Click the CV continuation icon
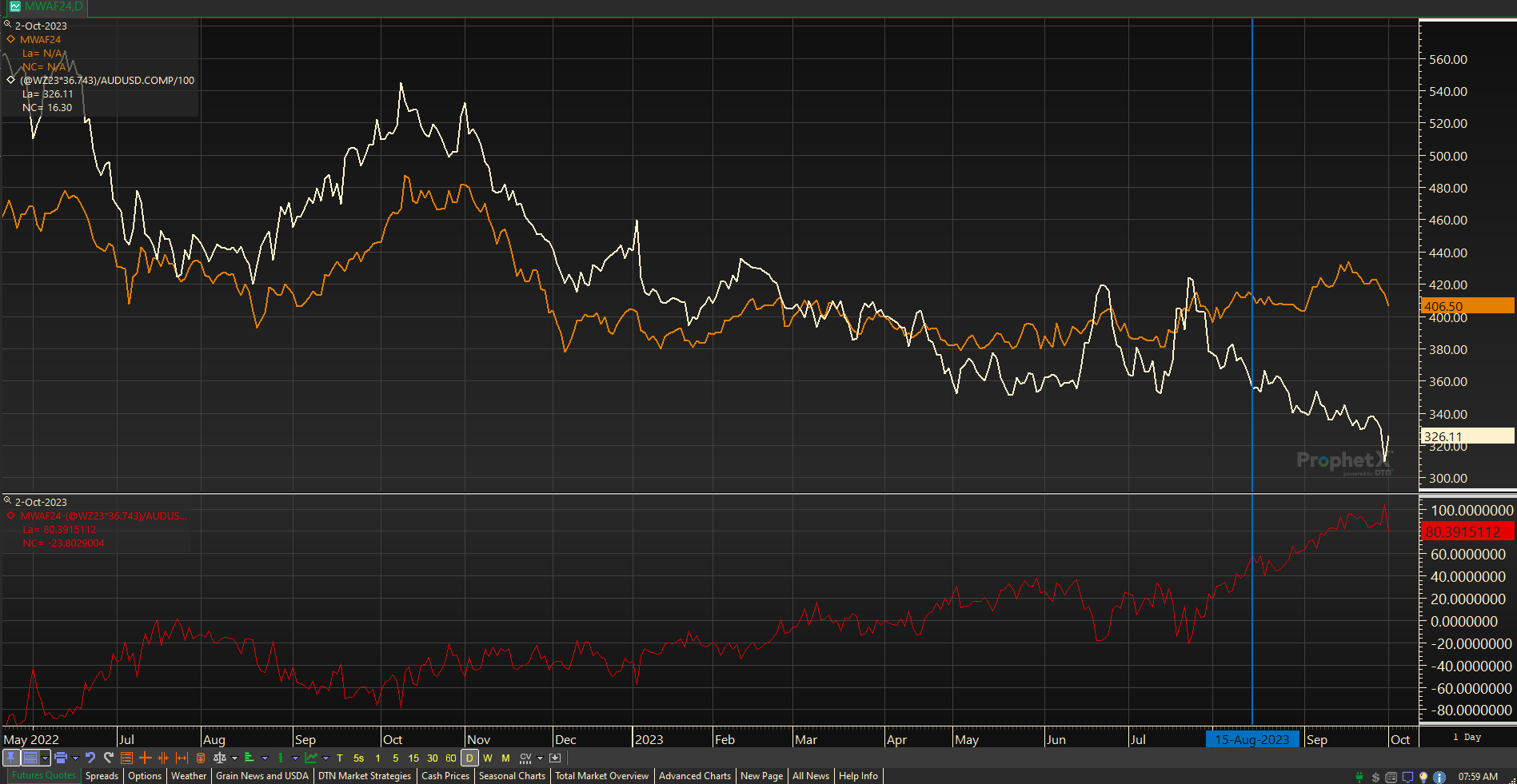This screenshot has height=784, width=1517. (525, 758)
